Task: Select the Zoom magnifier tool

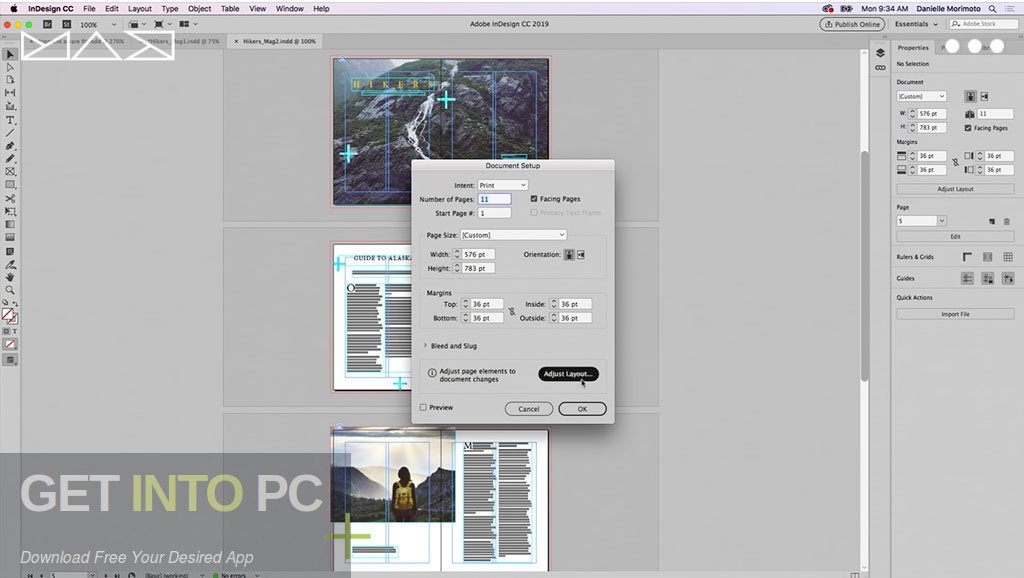Action: tap(10, 290)
